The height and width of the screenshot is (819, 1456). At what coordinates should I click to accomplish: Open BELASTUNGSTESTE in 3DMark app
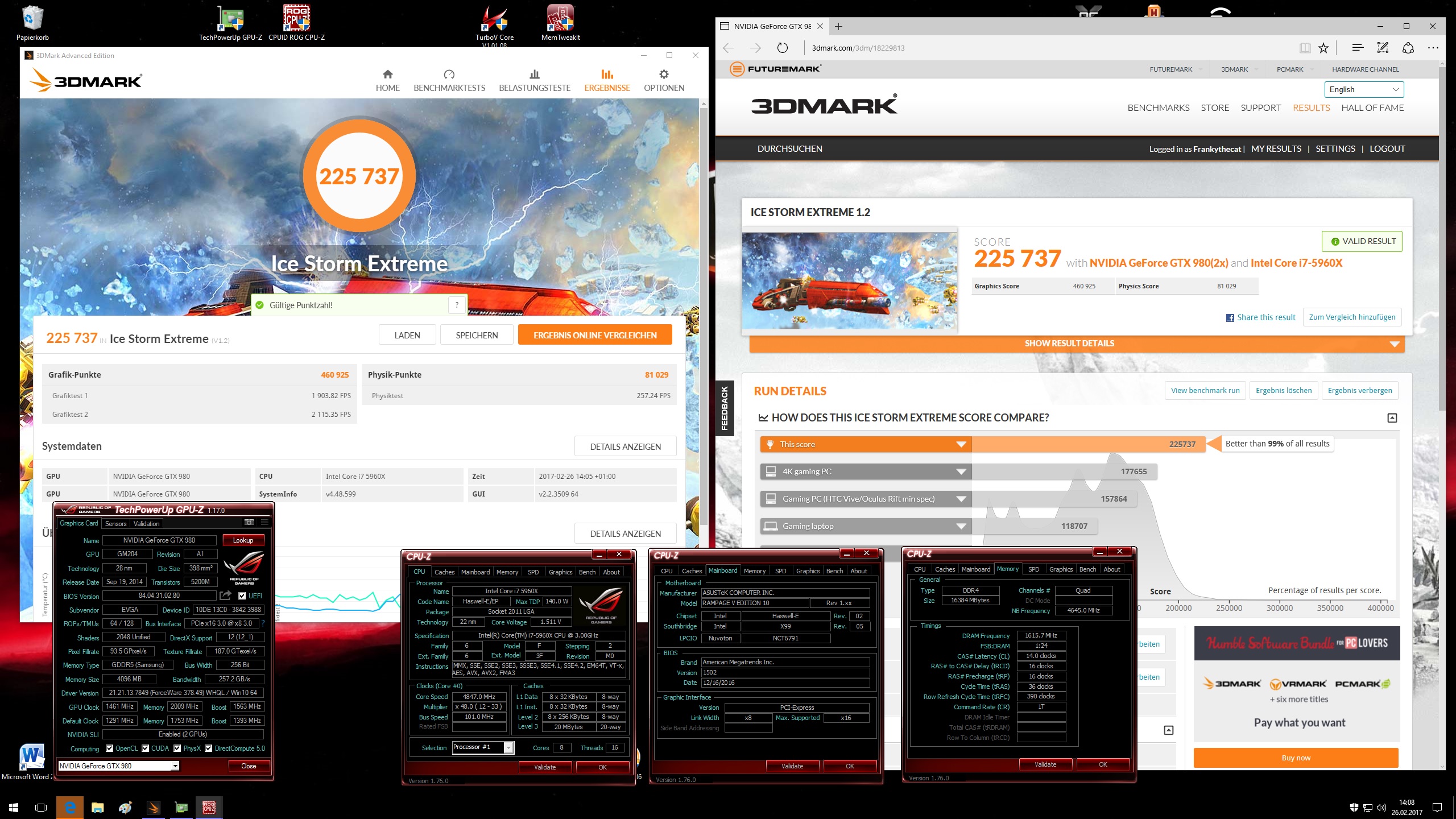click(535, 81)
